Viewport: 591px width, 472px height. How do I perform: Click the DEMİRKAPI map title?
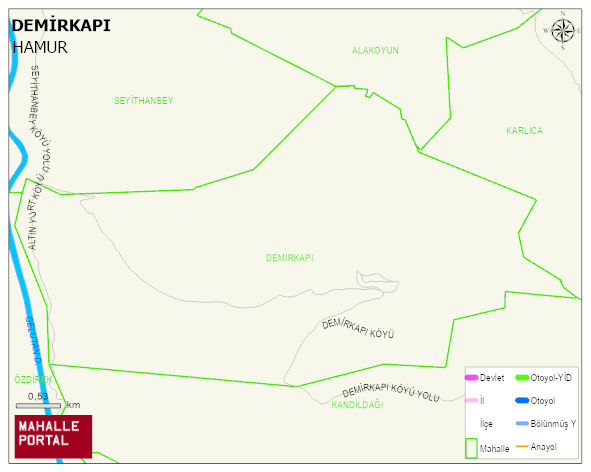(61, 26)
